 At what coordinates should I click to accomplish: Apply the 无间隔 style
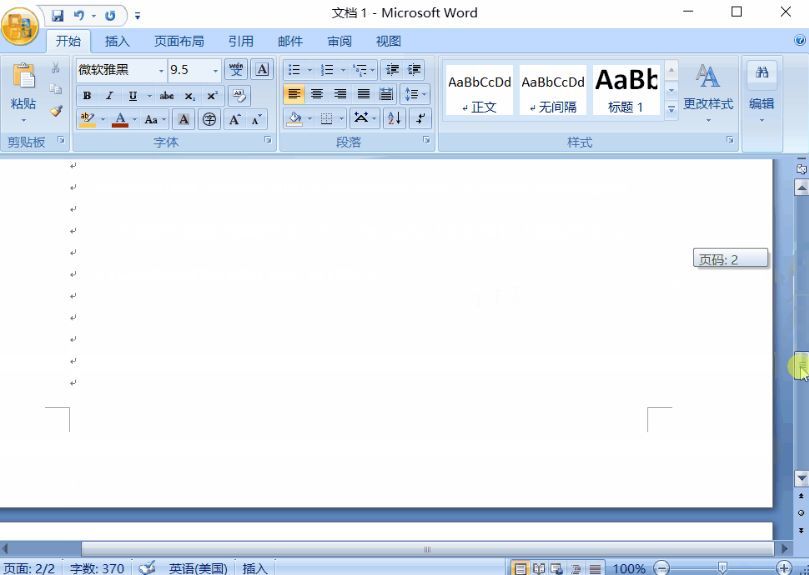pyautogui.click(x=553, y=91)
